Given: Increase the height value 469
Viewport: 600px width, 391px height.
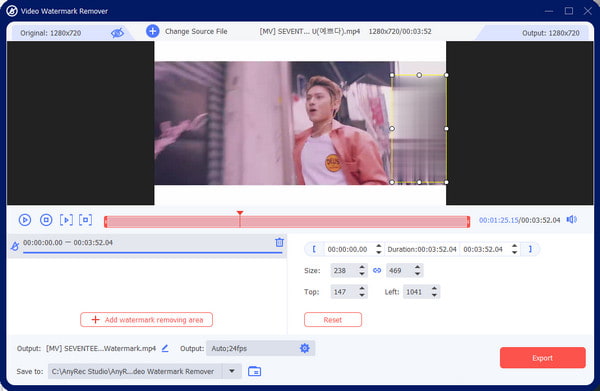Looking at the screenshot, I should point(417,267).
